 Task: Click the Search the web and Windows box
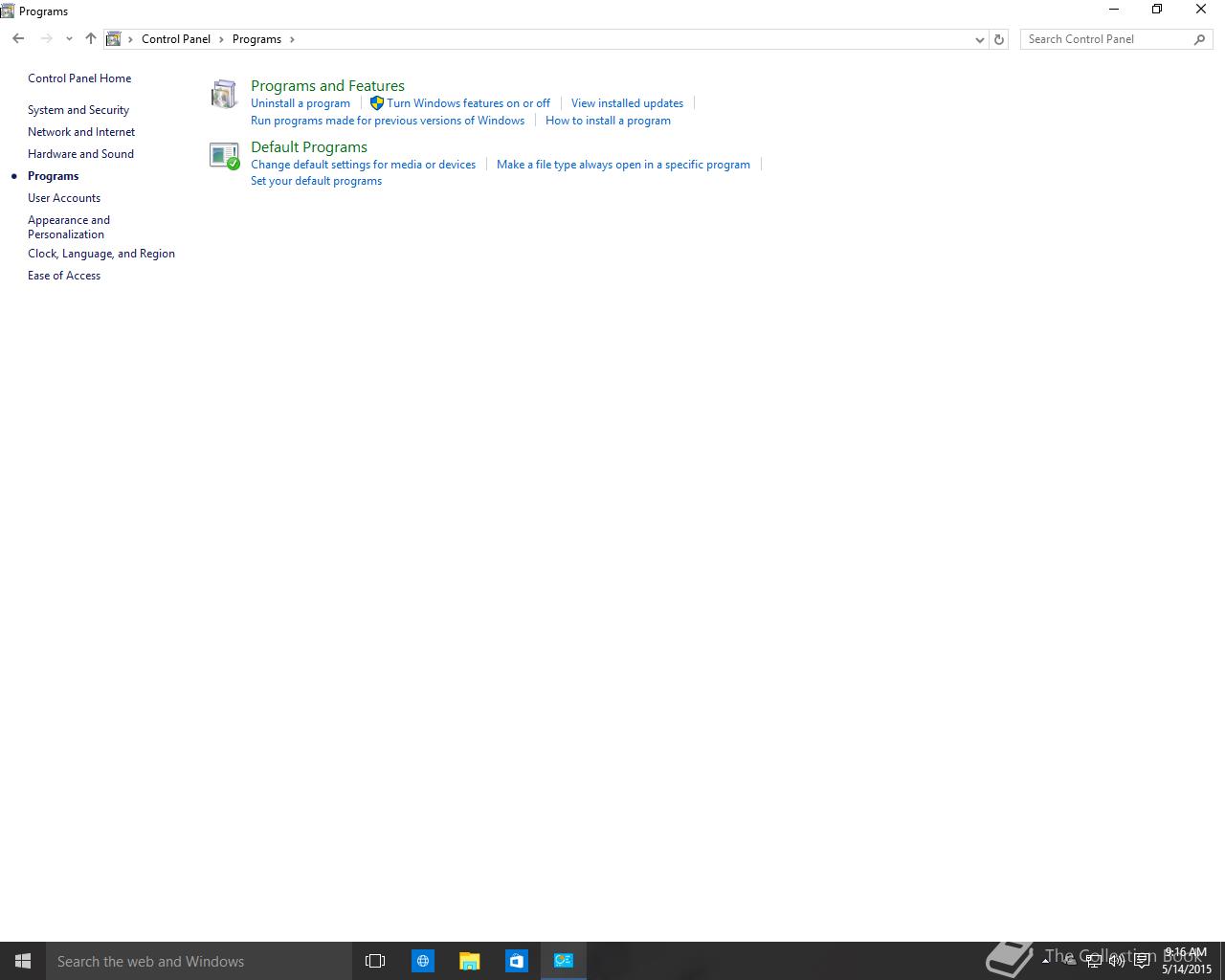pyautogui.click(x=199, y=961)
